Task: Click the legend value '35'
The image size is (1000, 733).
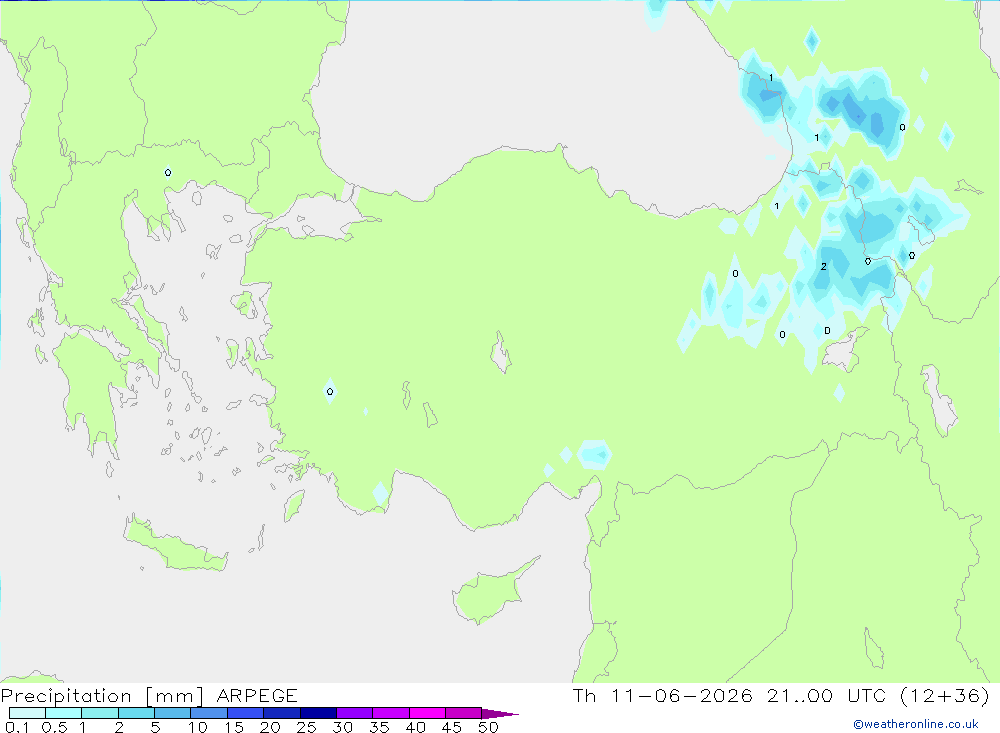Action: [379, 727]
